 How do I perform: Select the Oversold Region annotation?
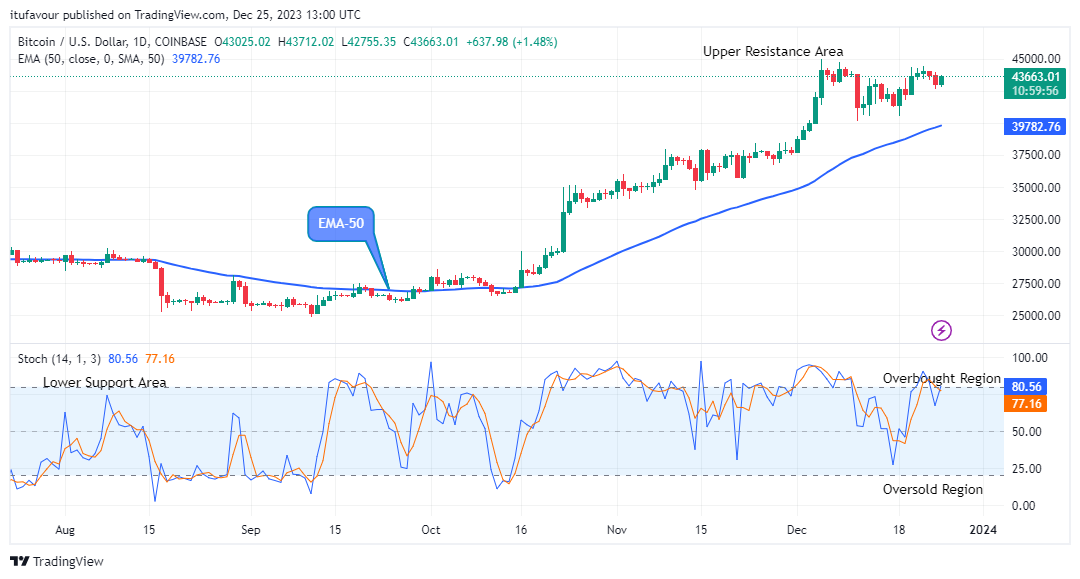tap(933, 489)
